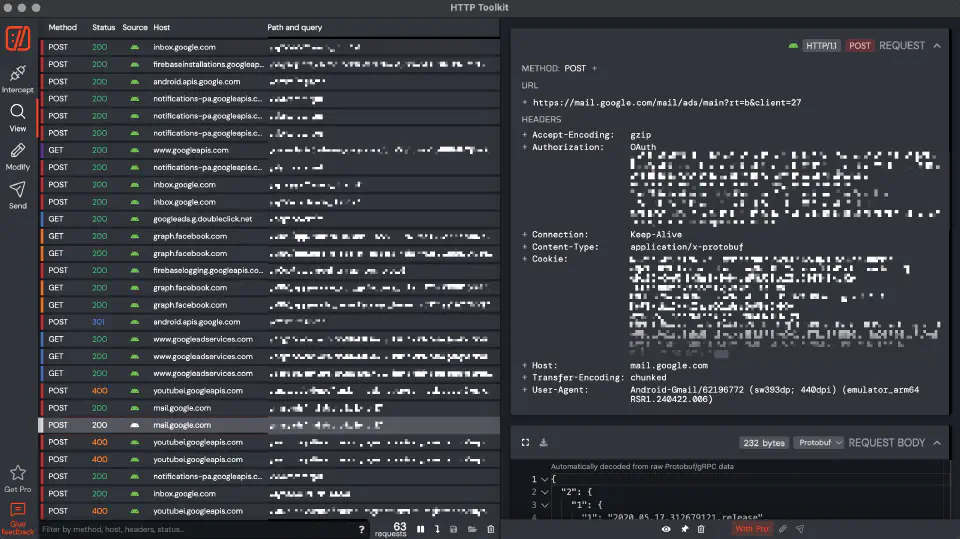Click the application/x-protobuf content type value

coord(686,247)
